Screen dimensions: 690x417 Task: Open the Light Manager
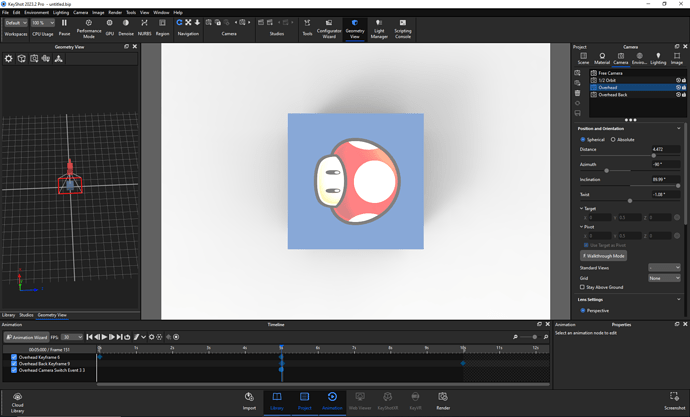tap(379, 29)
